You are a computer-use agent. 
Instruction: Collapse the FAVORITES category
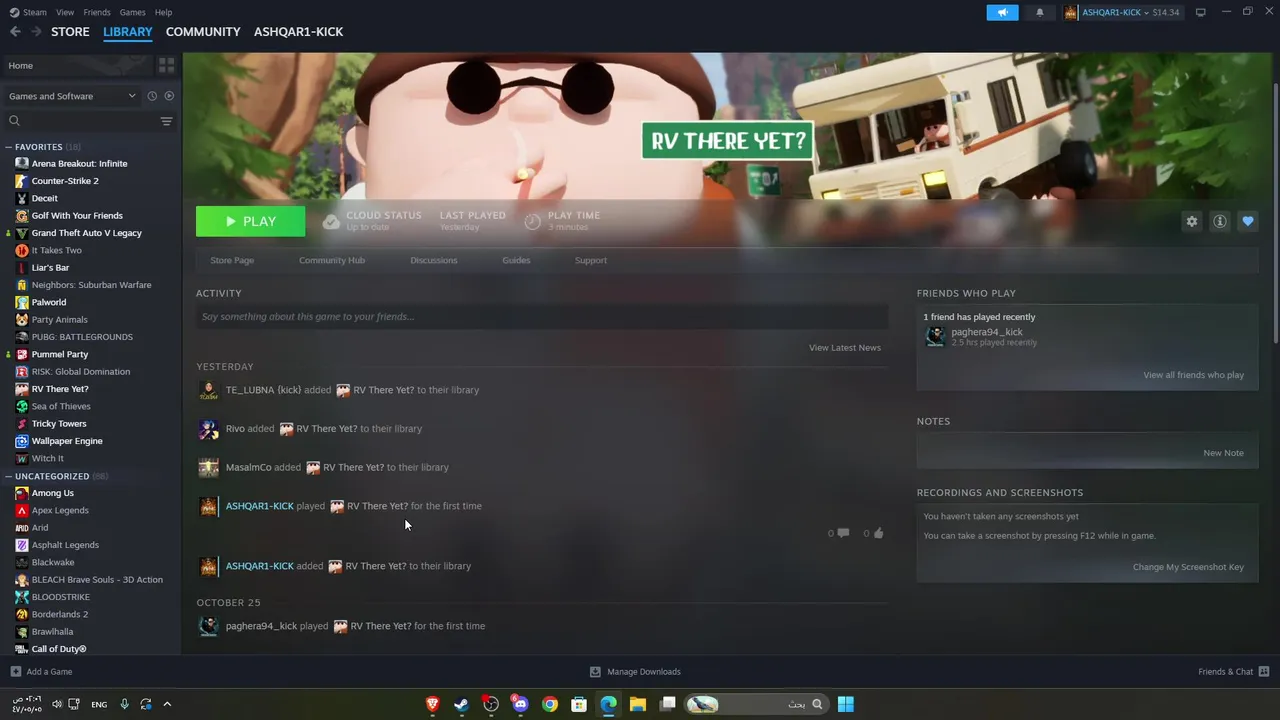[x=8, y=147]
